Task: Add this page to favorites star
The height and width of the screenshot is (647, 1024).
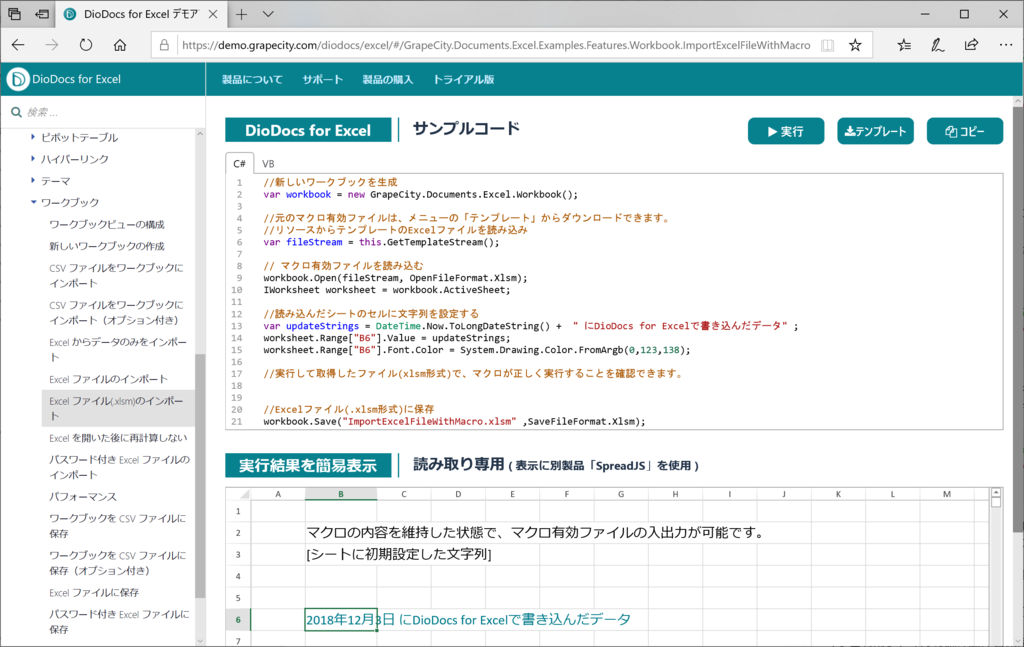Action: [x=855, y=45]
